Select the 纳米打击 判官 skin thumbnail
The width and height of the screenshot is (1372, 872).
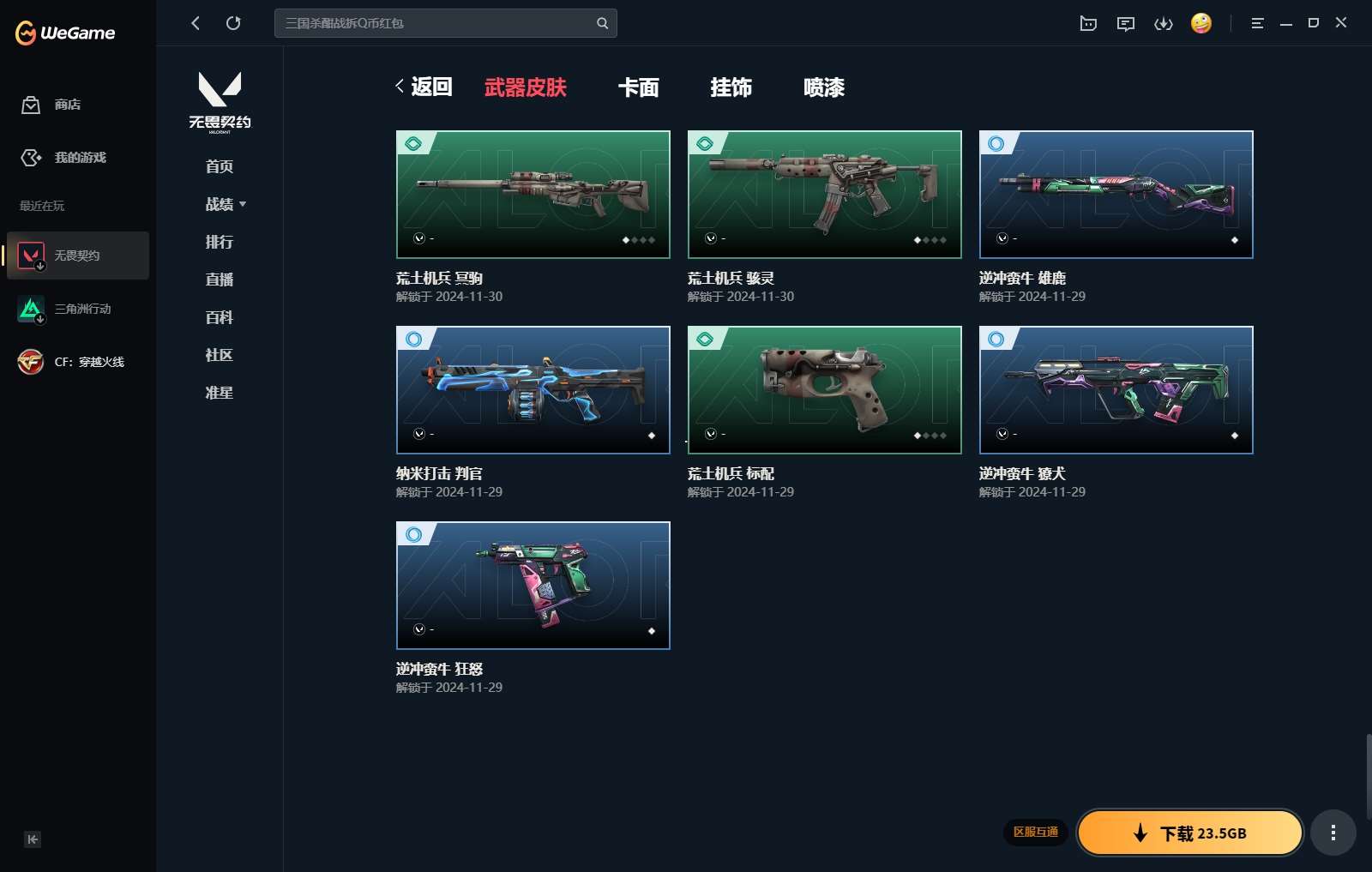pyautogui.click(x=533, y=389)
